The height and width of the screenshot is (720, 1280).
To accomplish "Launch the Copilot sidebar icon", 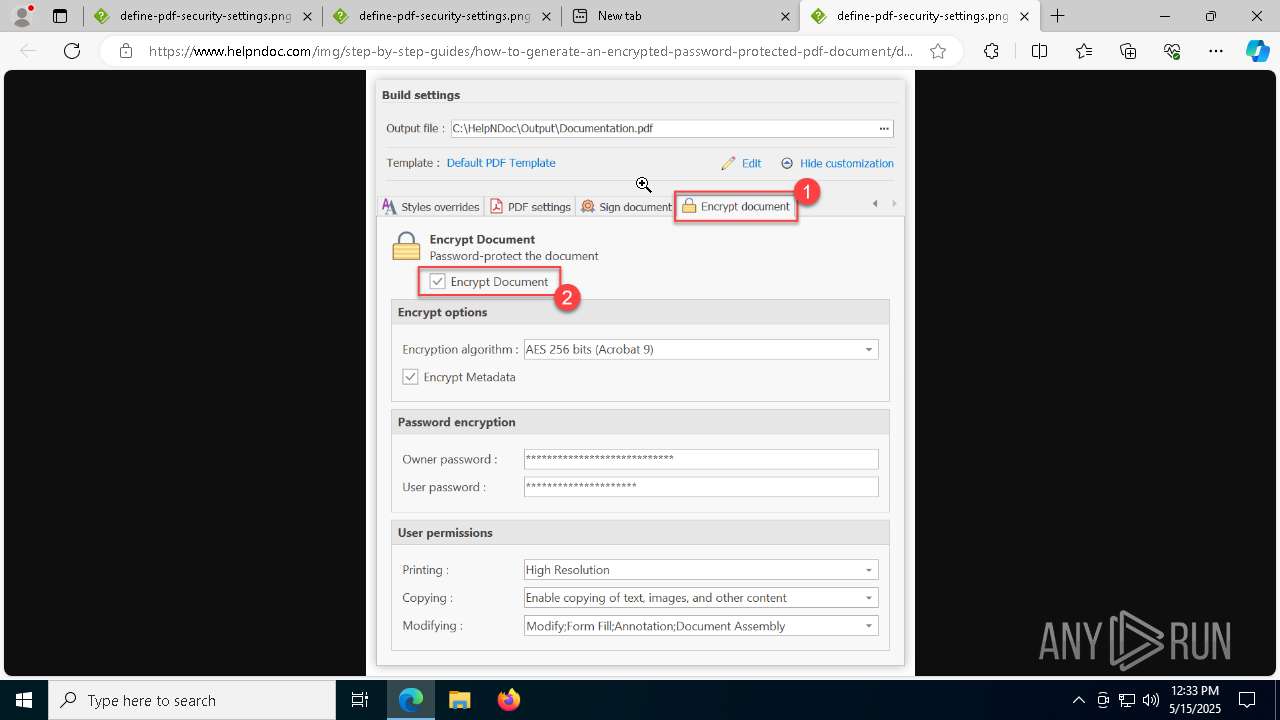I will pyautogui.click(x=1257, y=52).
